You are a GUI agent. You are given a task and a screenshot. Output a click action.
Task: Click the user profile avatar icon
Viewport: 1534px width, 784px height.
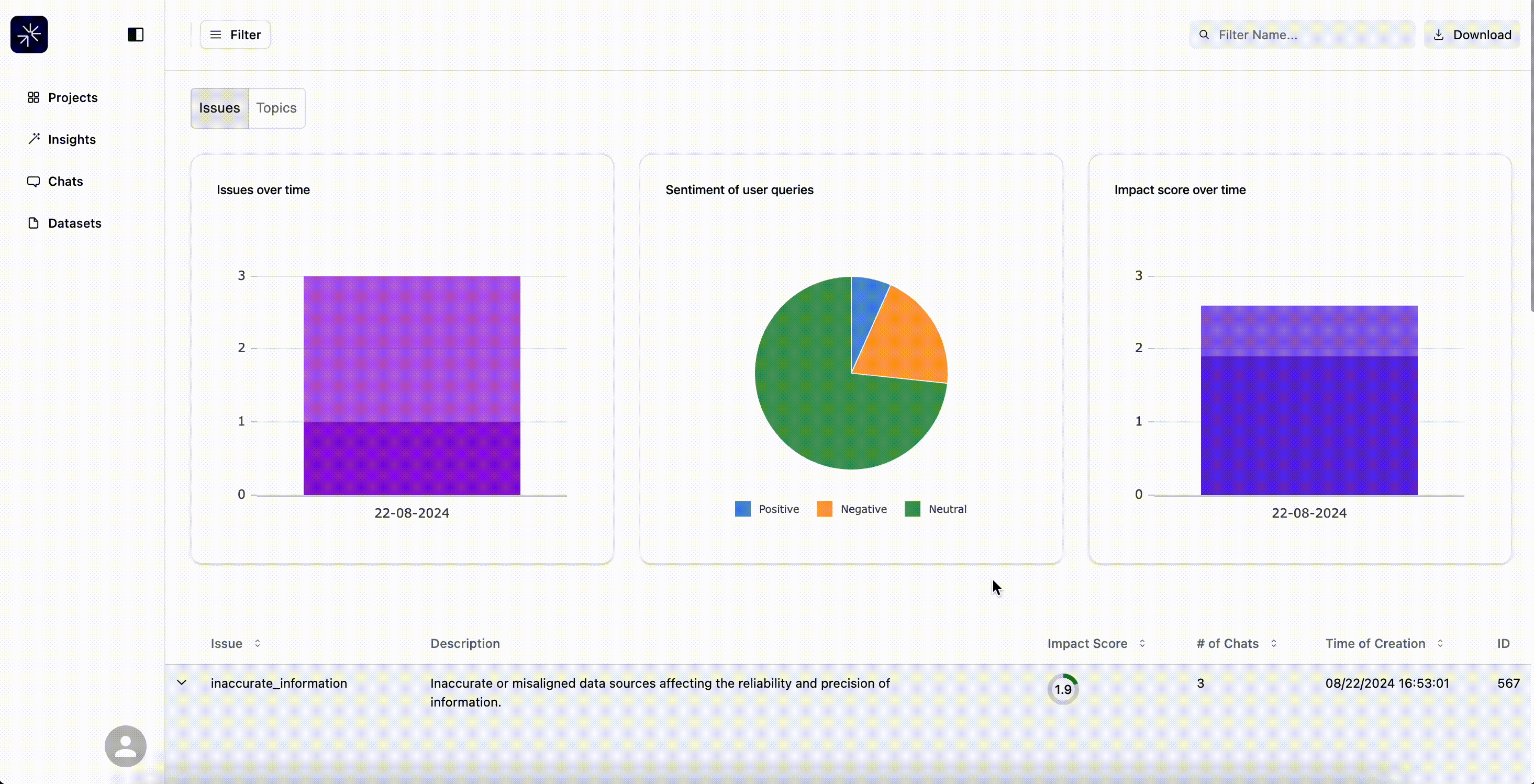point(125,746)
